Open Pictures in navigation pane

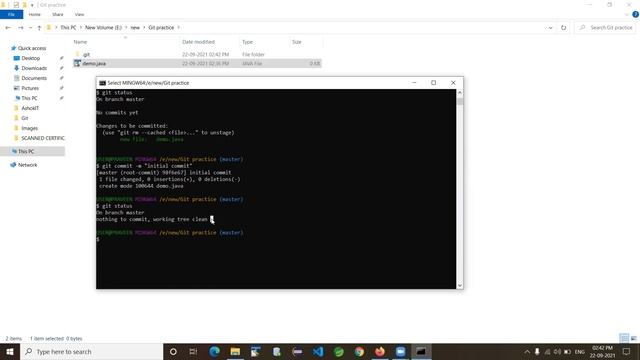pos(30,88)
